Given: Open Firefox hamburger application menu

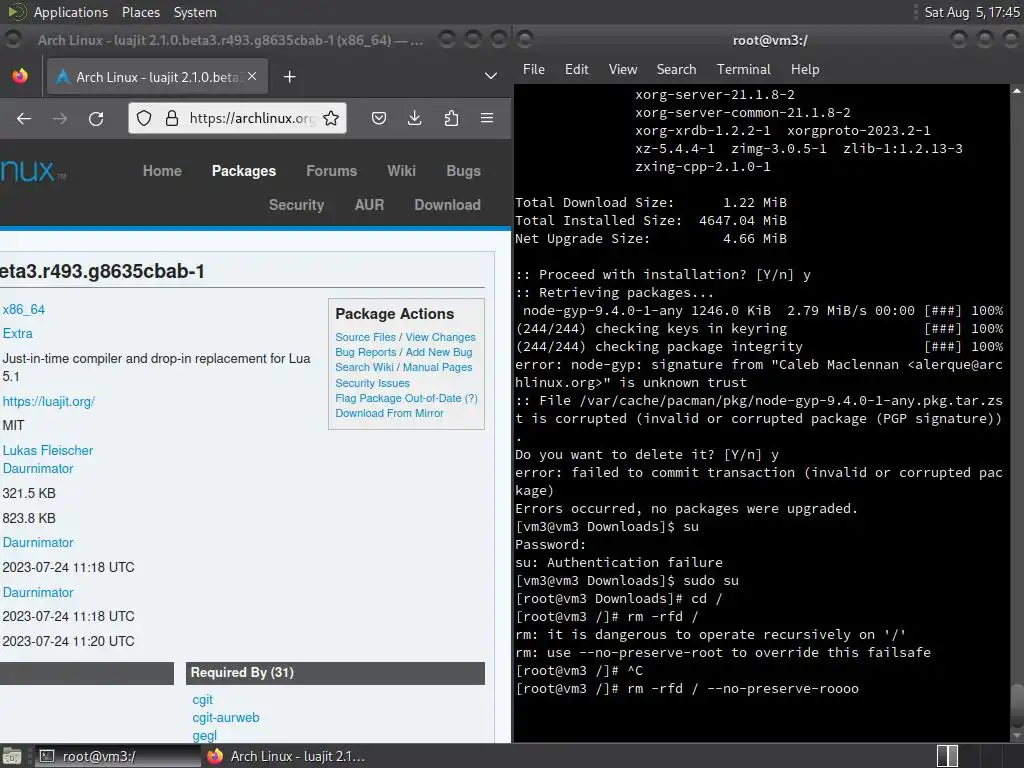Looking at the screenshot, I should 487,118.
